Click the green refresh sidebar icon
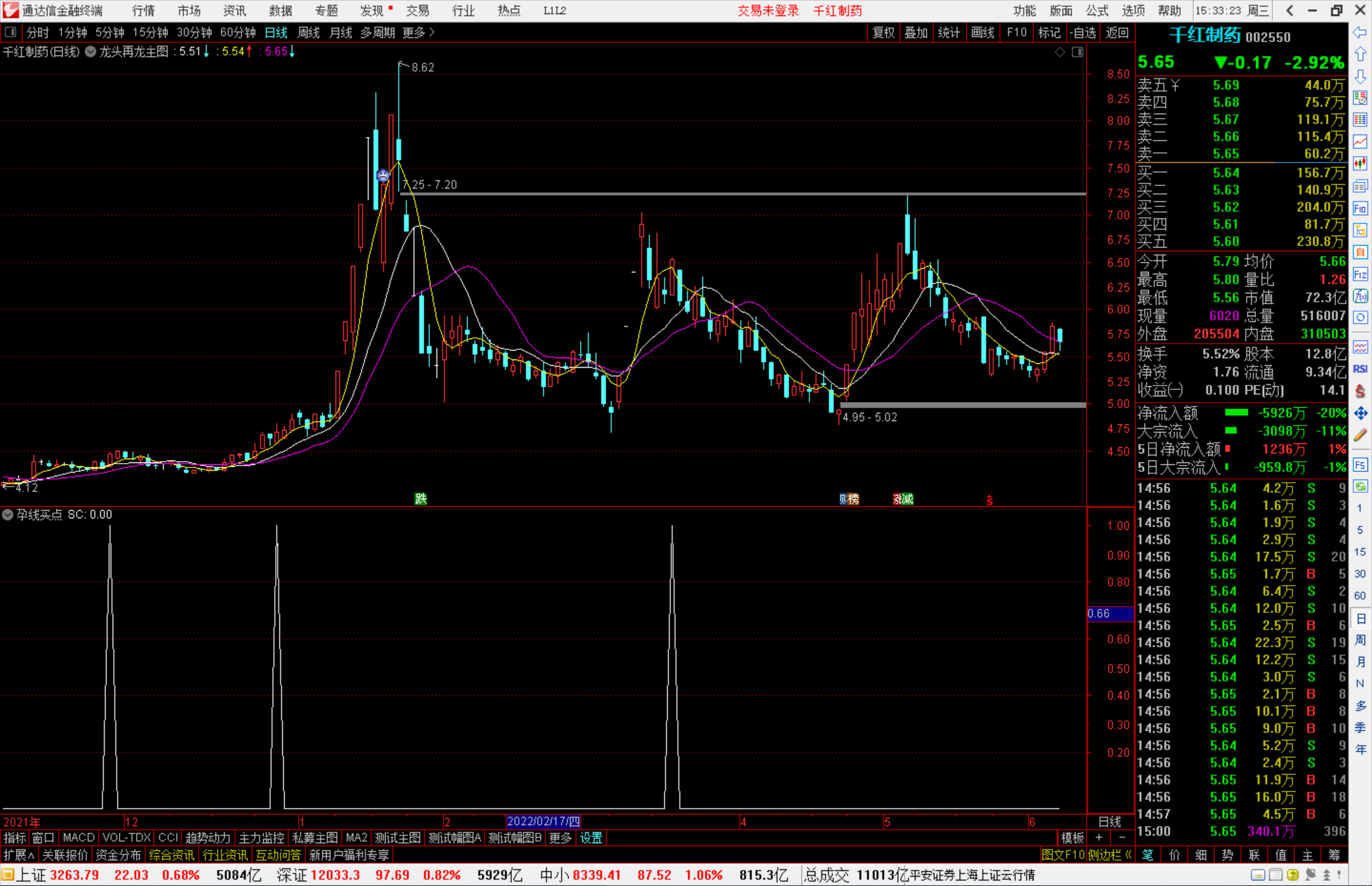 point(1360,487)
